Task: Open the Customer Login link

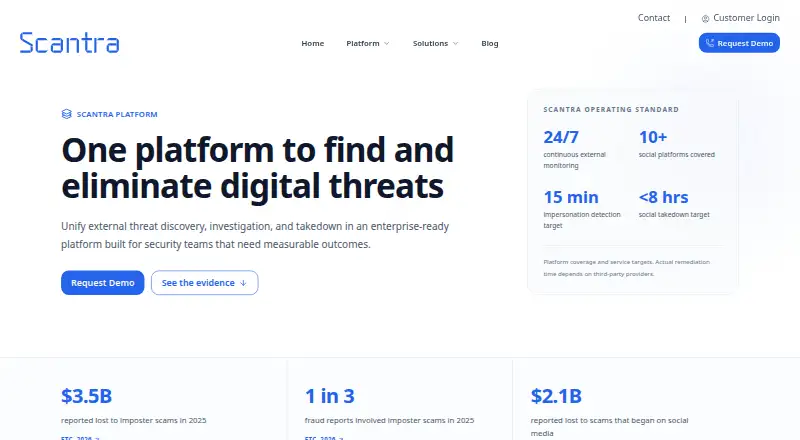Action: (x=746, y=18)
